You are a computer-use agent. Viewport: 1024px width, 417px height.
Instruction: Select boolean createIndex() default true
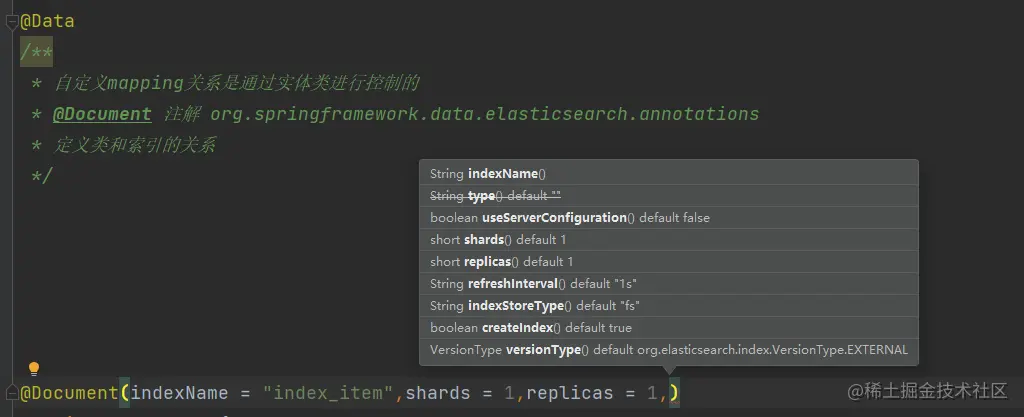tap(669, 328)
